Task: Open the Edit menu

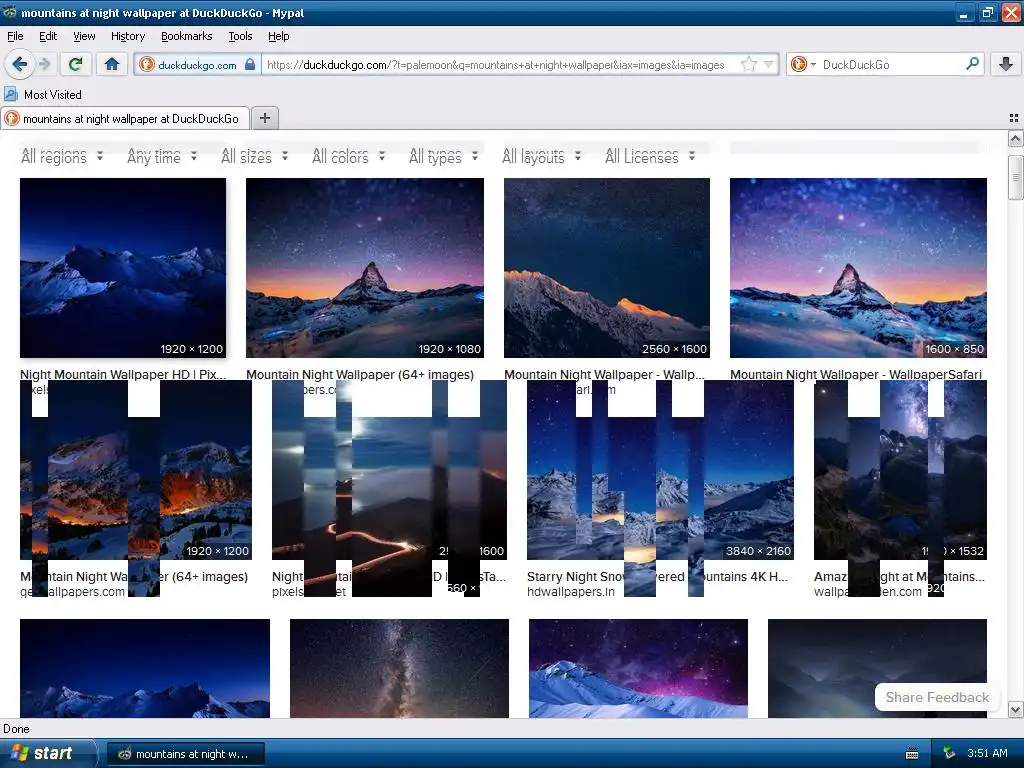Action: coord(48,36)
